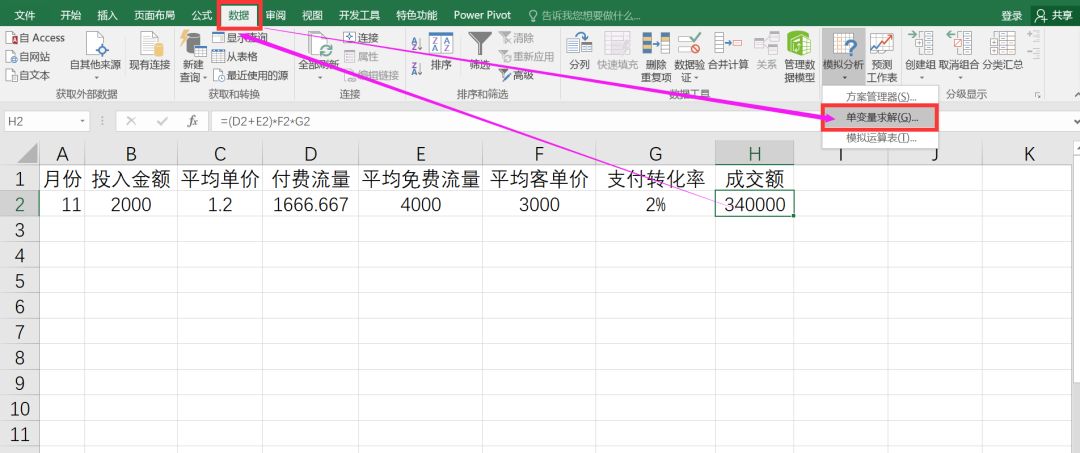Select cell C2 with value 1.2
This screenshot has height=453, width=1080.
pos(220,204)
